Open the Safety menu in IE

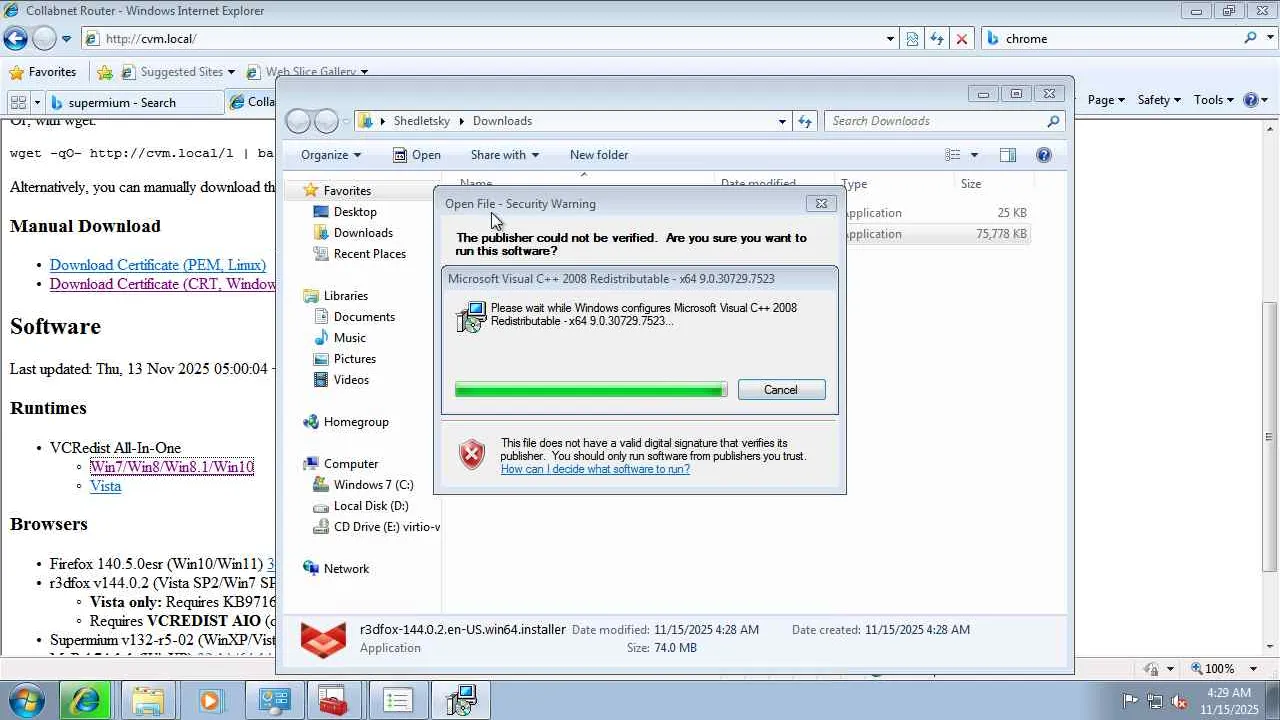pos(1159,100)
